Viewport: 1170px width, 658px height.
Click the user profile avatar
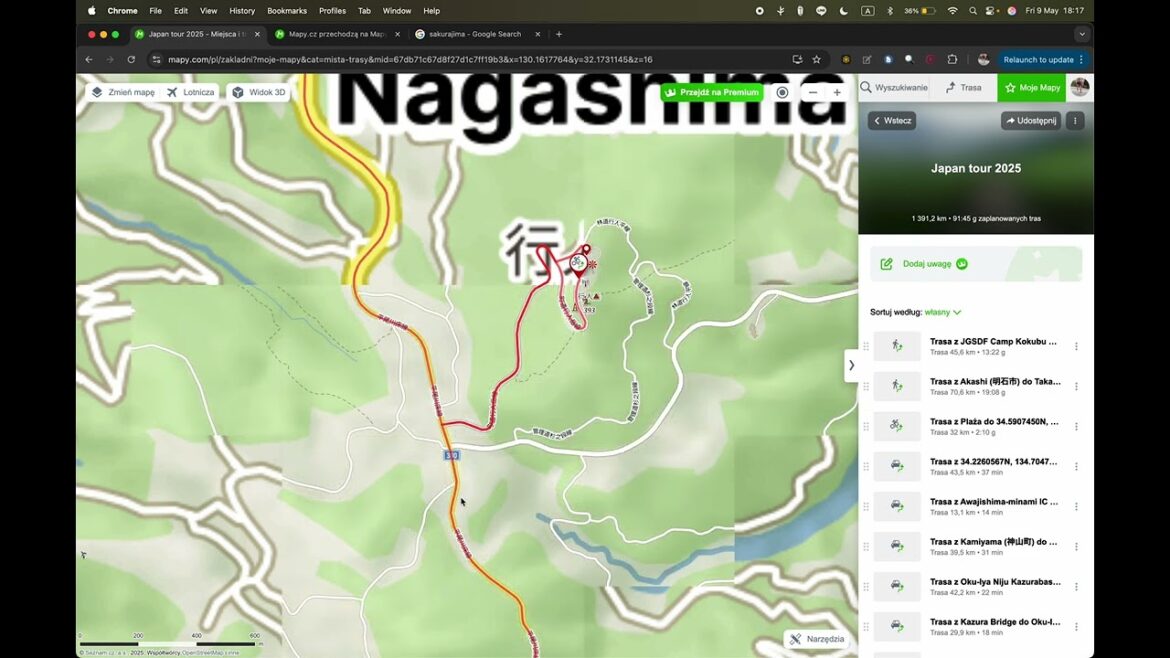1078,87
